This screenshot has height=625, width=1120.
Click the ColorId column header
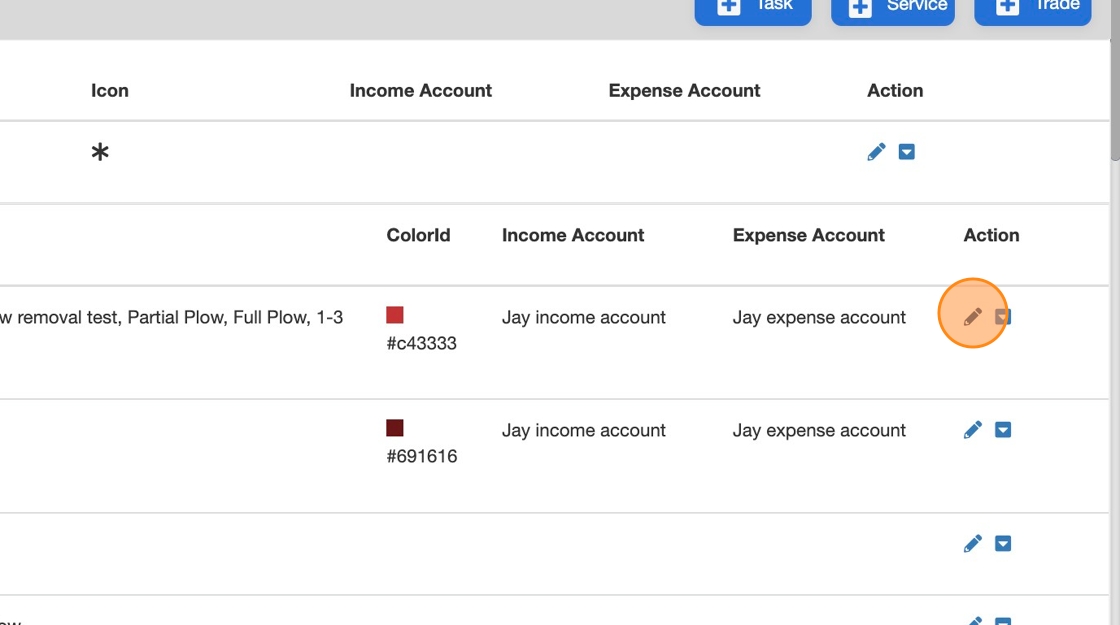coord(418,235)
